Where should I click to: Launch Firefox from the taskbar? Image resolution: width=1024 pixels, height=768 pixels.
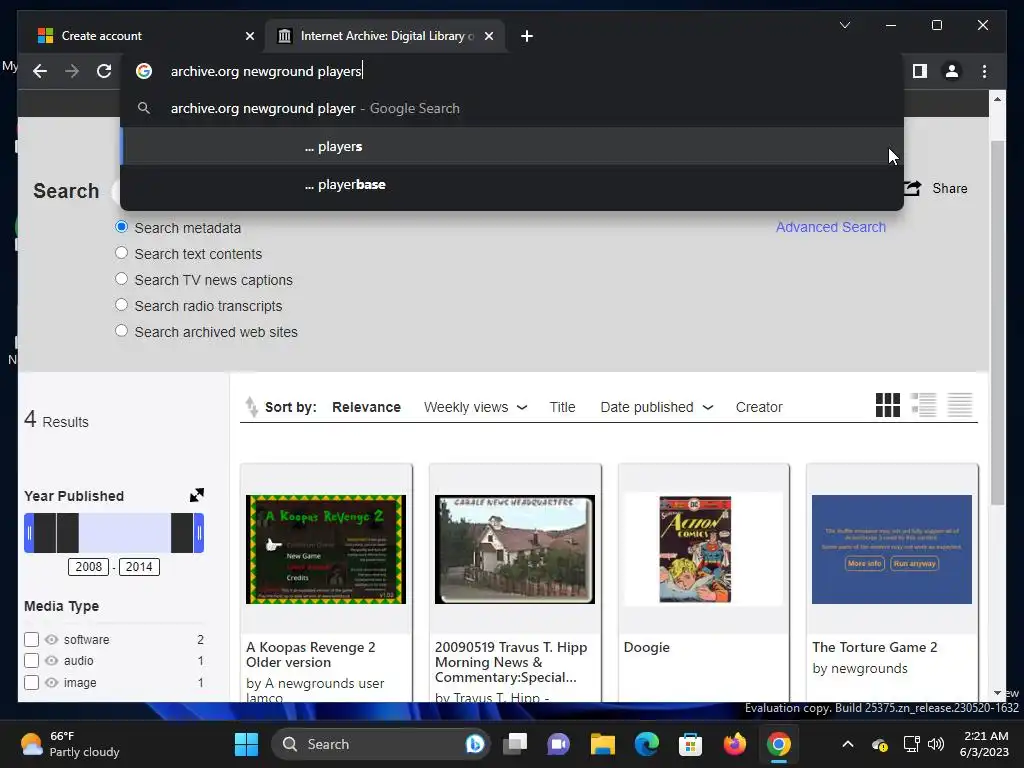(x=735, y=744)
